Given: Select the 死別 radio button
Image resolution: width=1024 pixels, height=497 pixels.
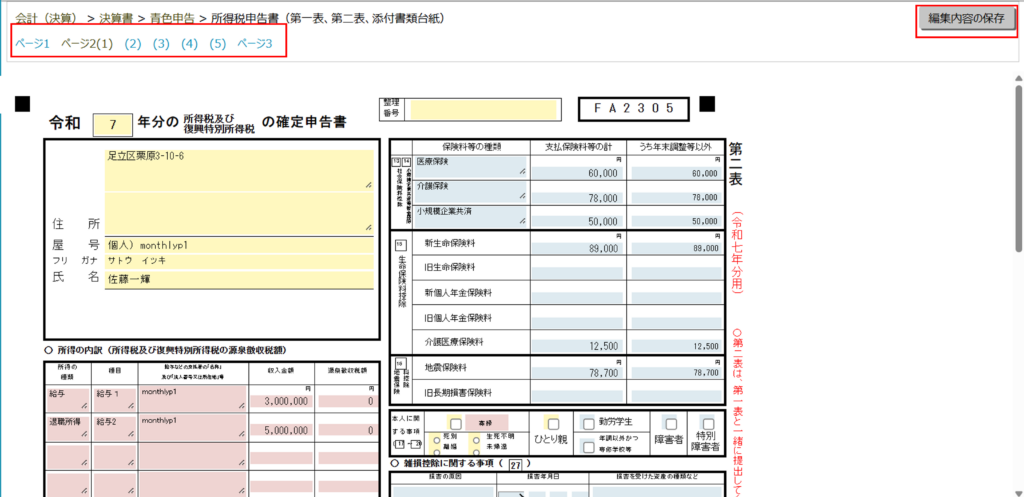Looking at the screenshot, I should click(x=437, y=438).
